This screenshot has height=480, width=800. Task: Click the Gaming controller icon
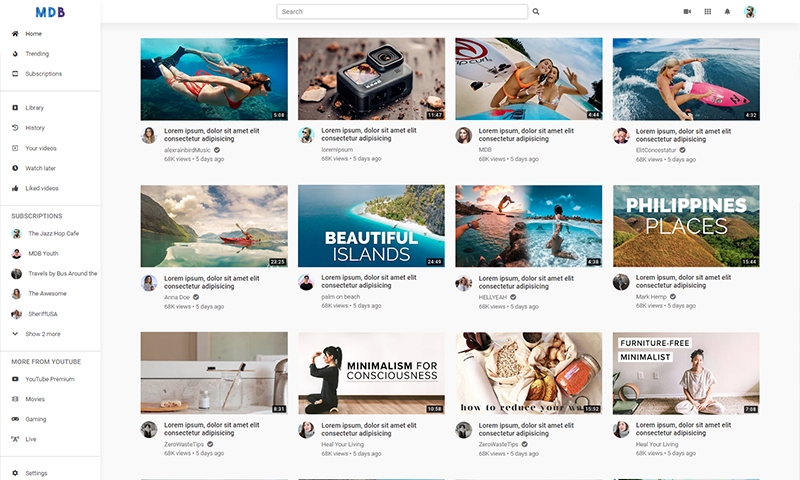[15, 419]
